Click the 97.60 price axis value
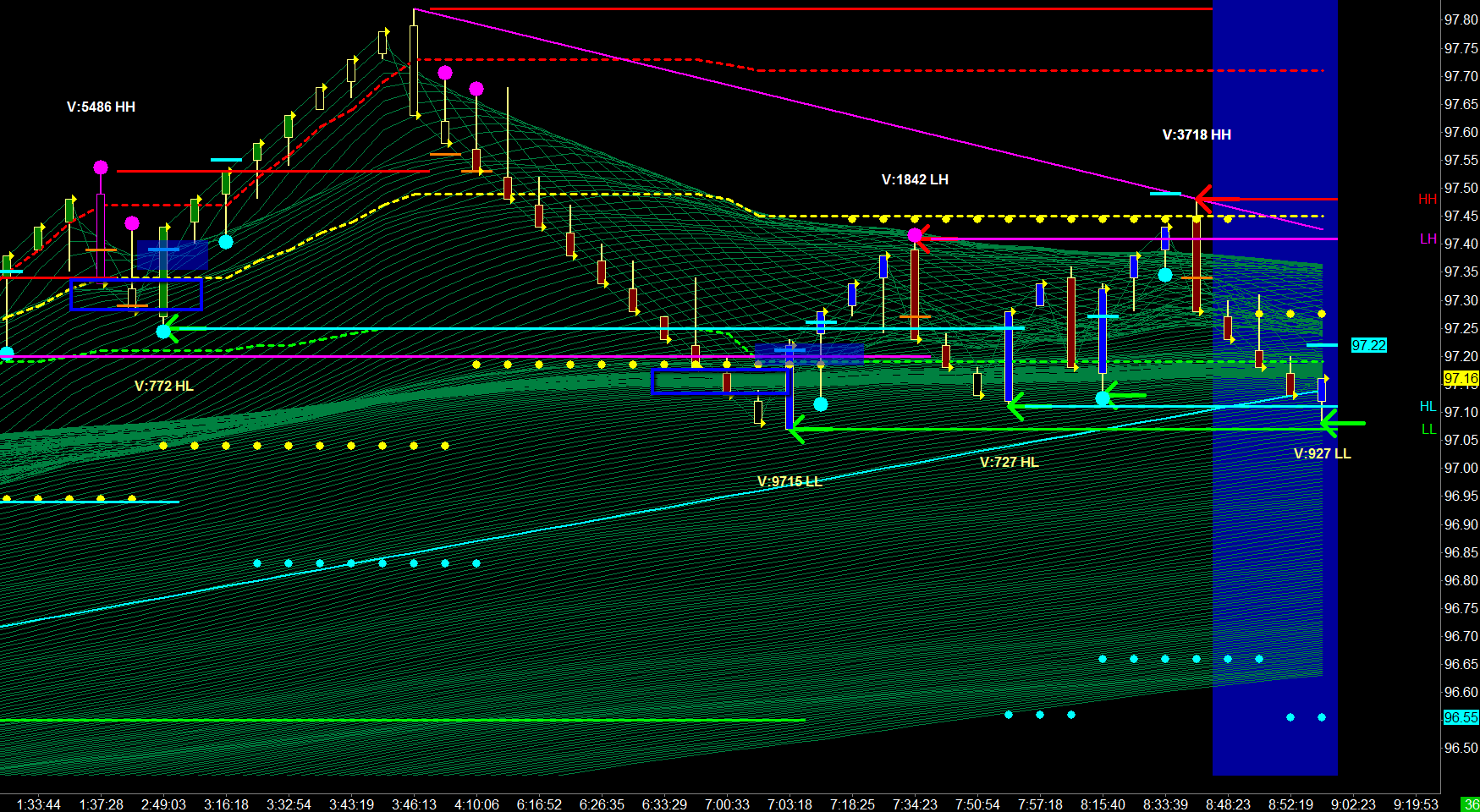This screenshot has width=1480, height=812. tap(1461, 133)
